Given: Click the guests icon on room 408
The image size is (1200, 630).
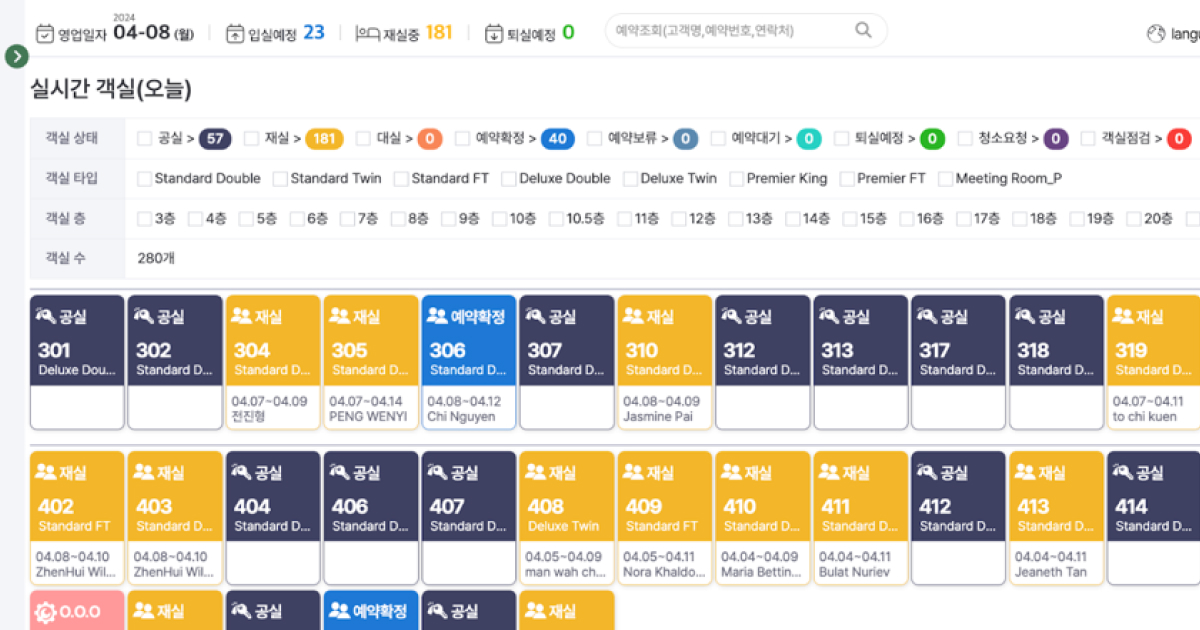Looking at the screenshot, I should 536,472.
